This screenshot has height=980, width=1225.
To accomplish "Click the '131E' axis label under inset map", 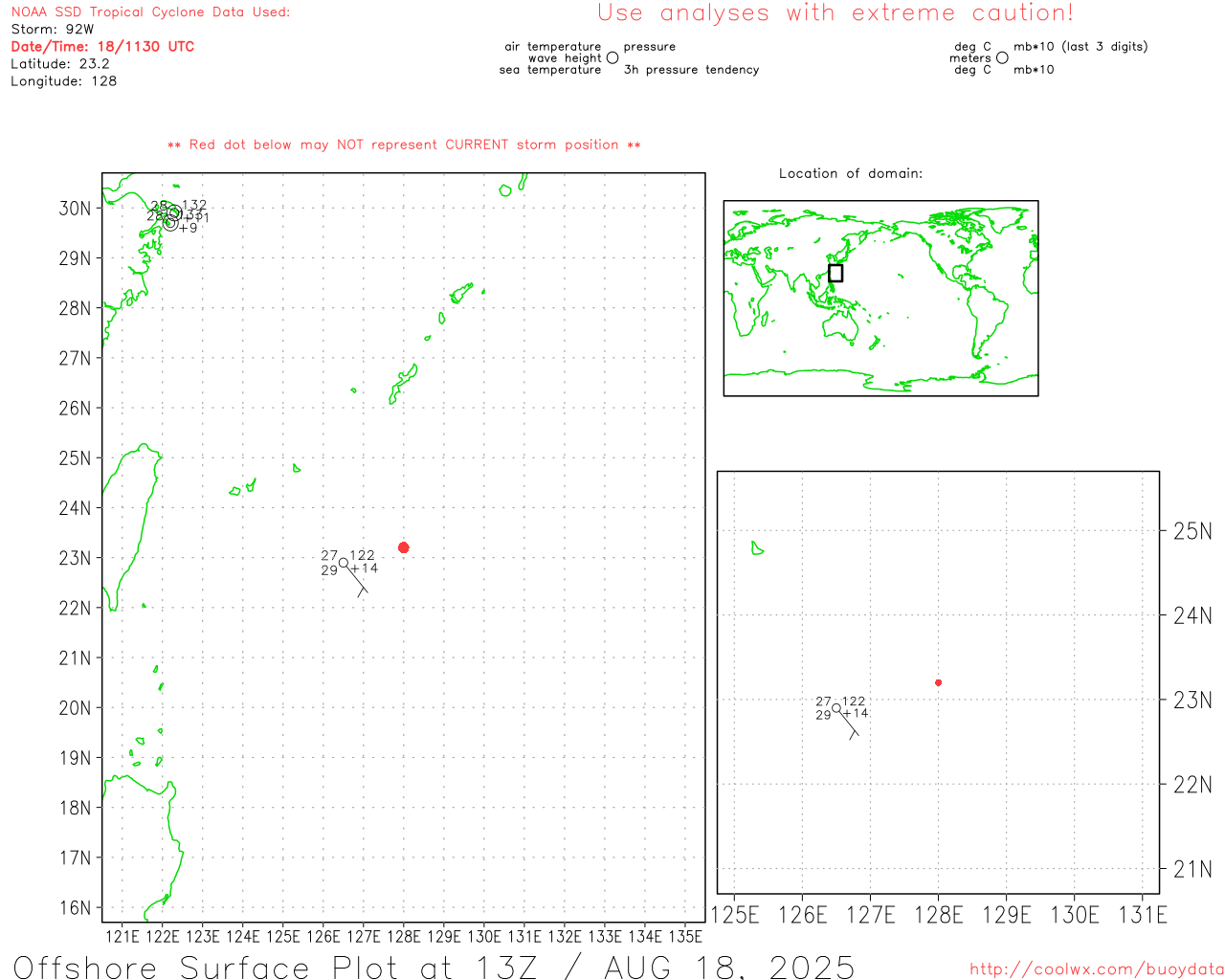I will tap(1143, 915).
